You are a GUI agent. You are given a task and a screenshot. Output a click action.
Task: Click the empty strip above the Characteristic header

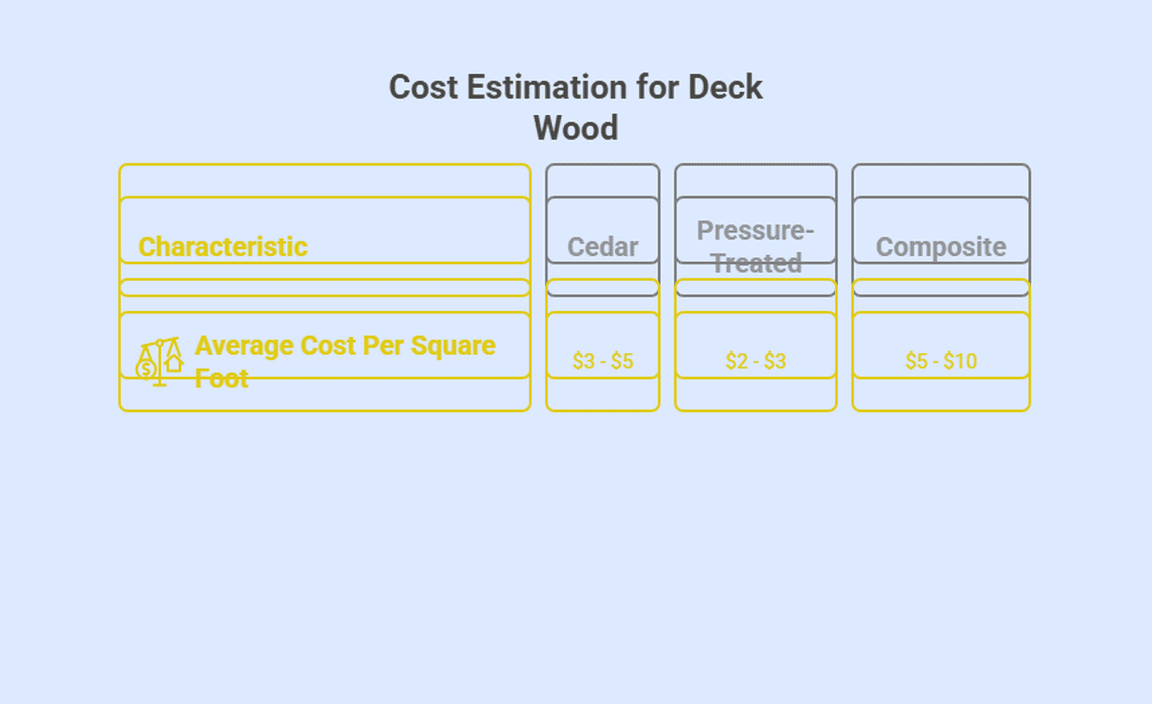324,180
